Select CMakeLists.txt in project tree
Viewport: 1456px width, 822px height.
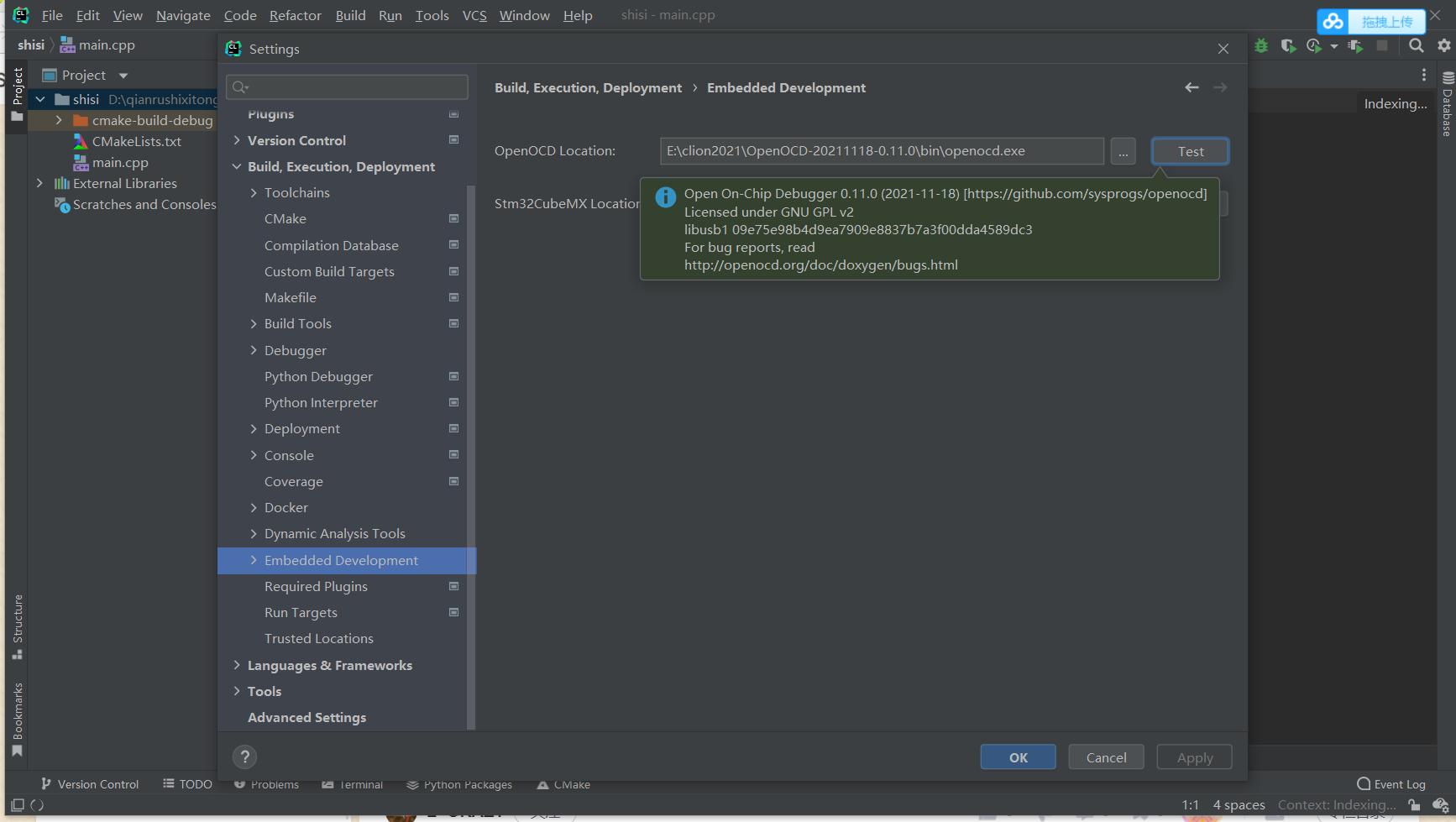136,141
